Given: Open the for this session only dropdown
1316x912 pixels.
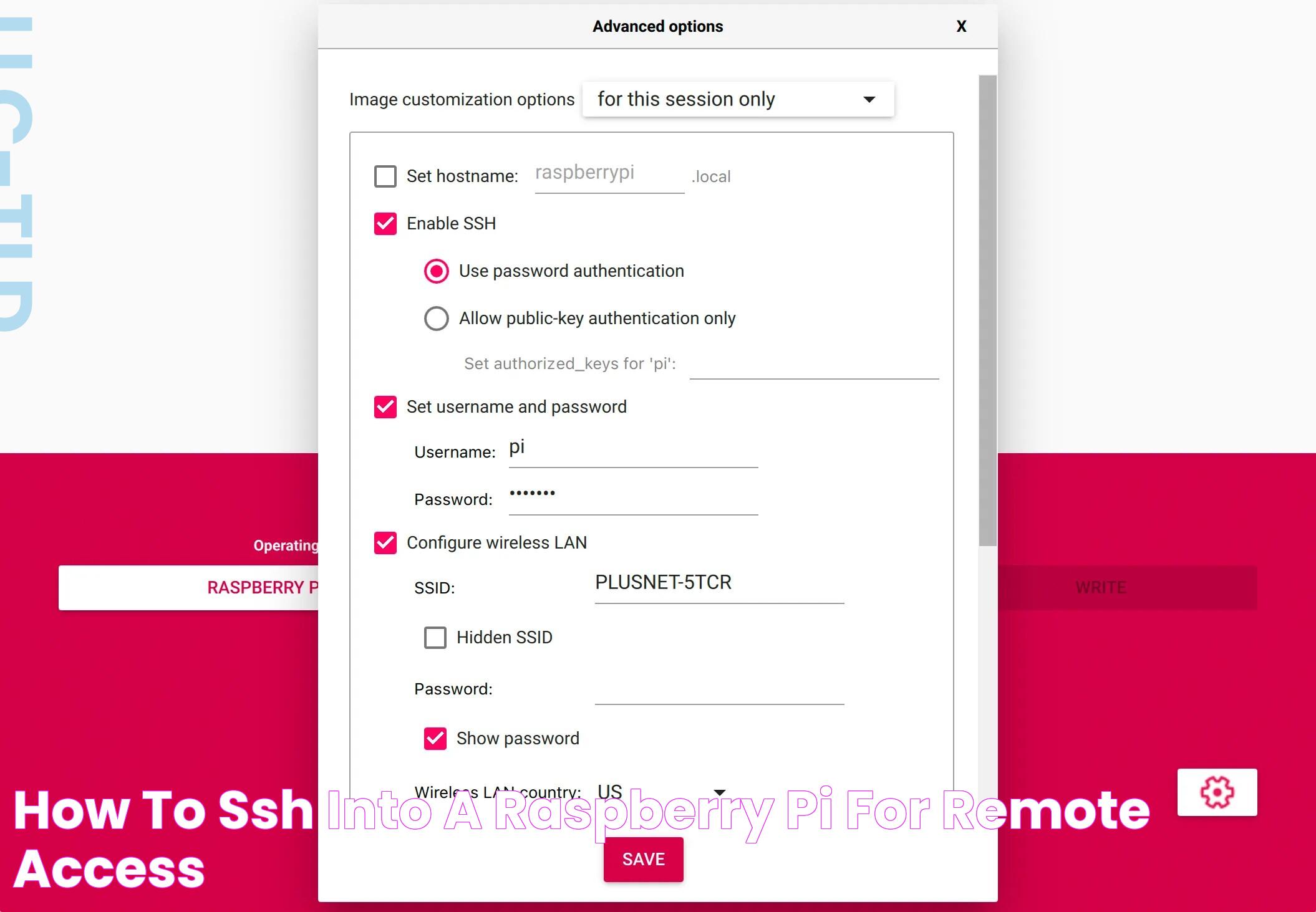Looking at the screenshot, I should [x=737, y=98].
